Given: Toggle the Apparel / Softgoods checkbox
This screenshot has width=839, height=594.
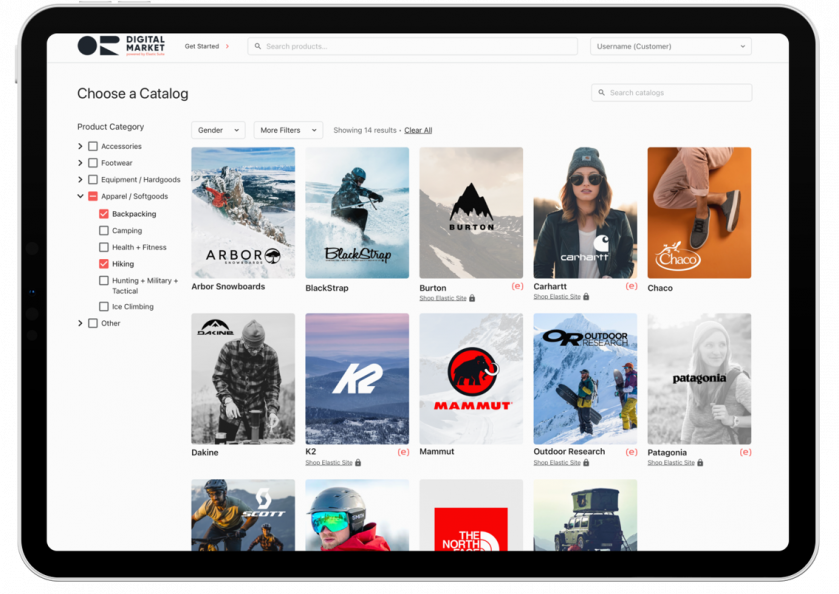Looking at the screenshot, I should click(93, 196).
